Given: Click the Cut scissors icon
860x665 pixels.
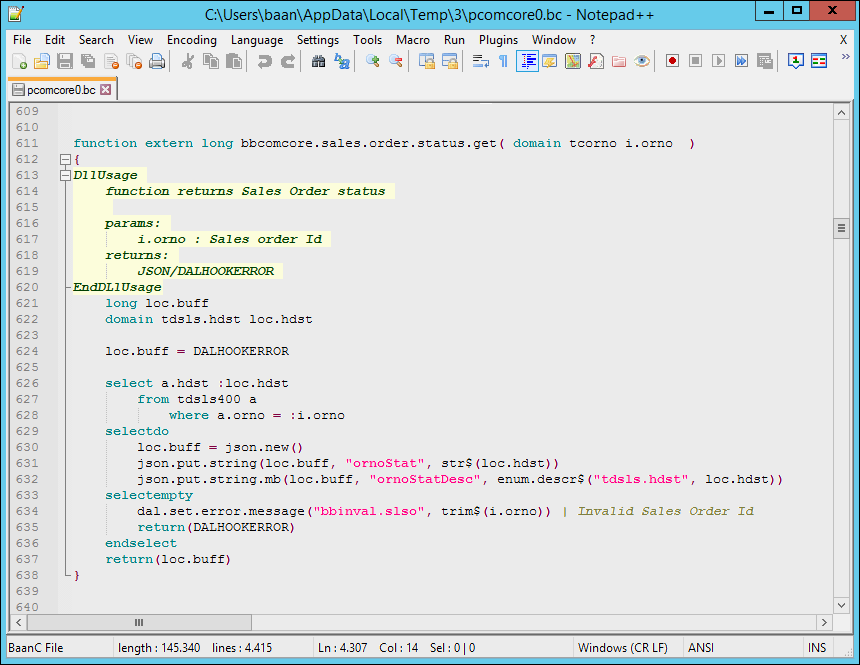Looking at the screenshot, I should [x=187, y=61].
